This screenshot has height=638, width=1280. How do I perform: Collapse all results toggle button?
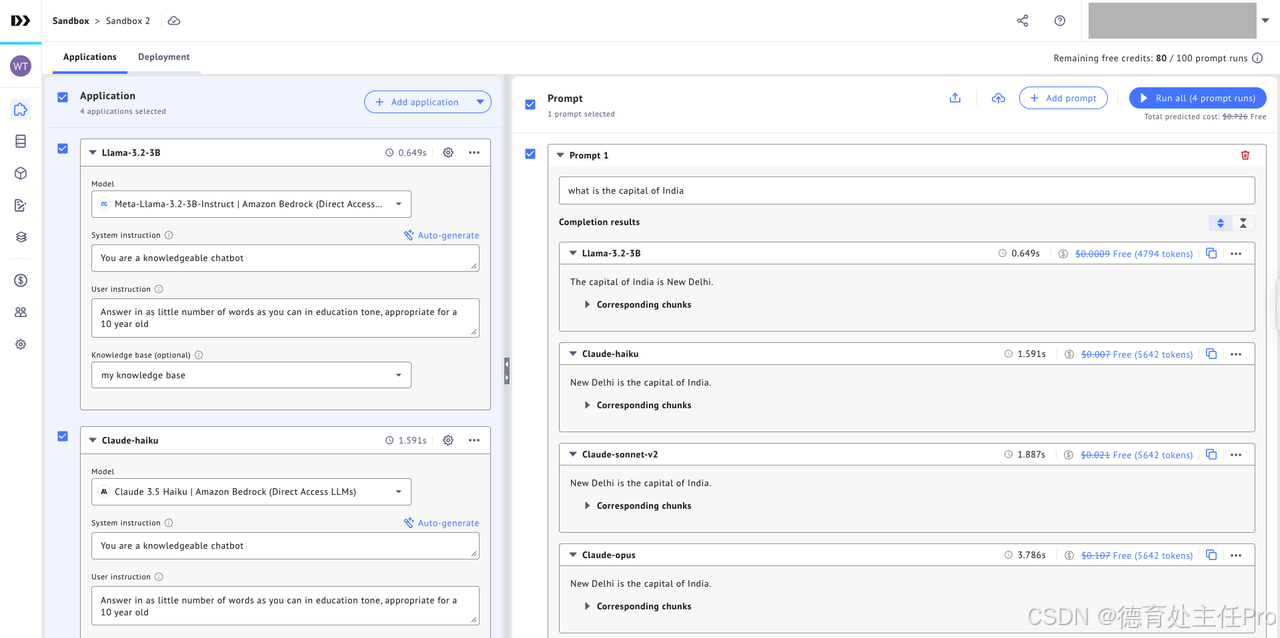point(1243,223)
